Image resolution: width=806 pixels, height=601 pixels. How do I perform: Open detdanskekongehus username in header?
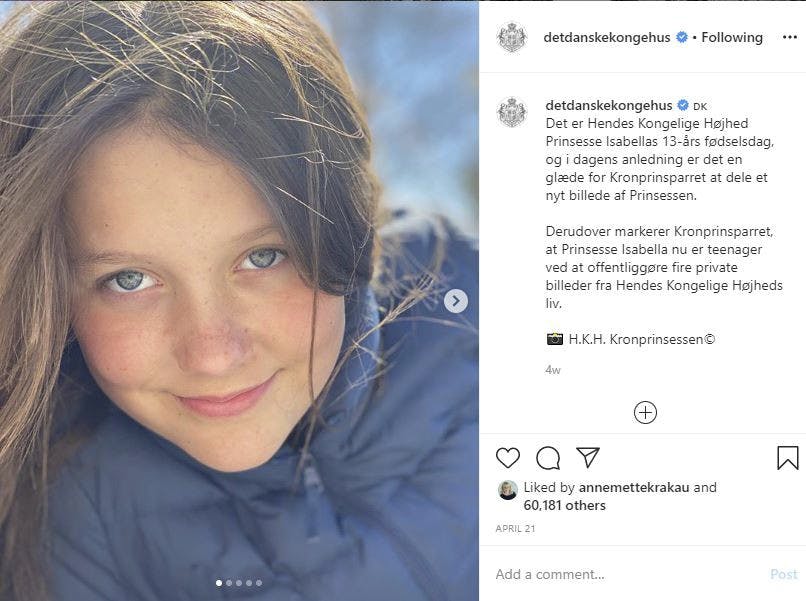(x=608, y=37)
